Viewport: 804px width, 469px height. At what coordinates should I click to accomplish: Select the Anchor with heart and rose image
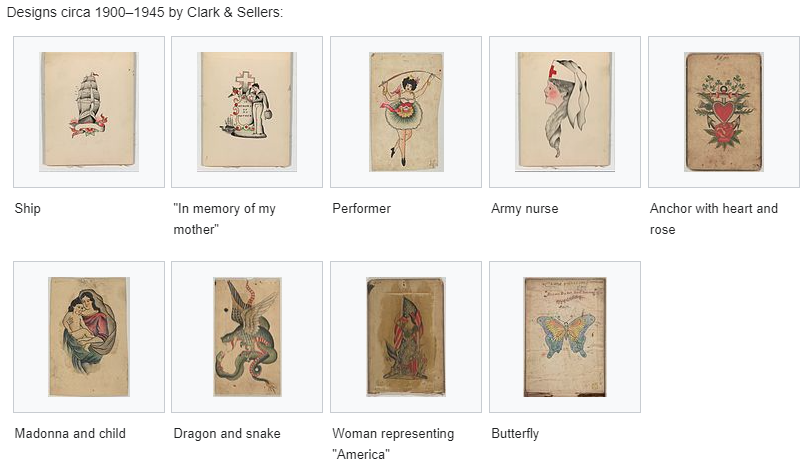coord(723,111)
